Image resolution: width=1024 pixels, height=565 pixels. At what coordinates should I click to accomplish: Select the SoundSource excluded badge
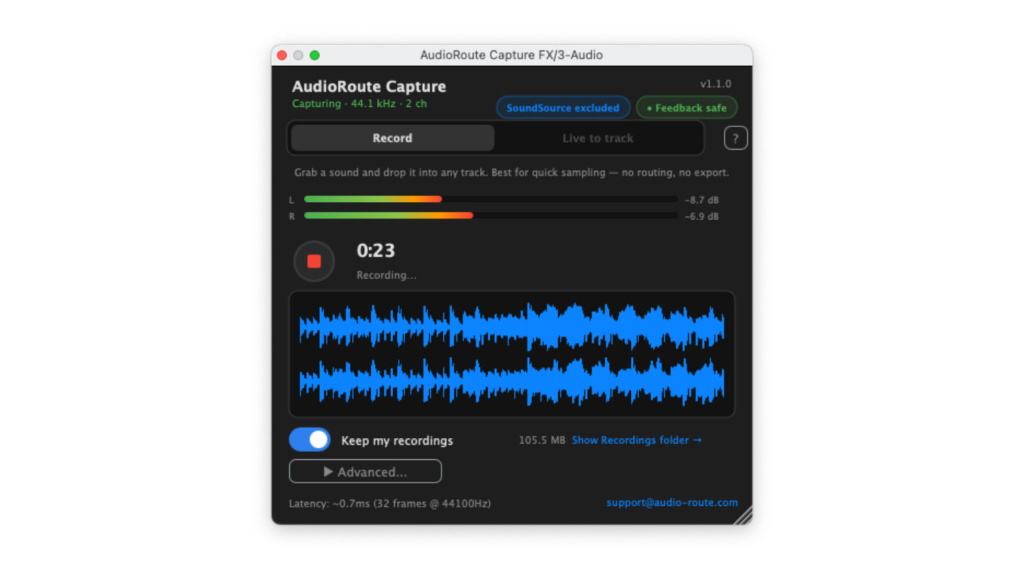(563, 108)
